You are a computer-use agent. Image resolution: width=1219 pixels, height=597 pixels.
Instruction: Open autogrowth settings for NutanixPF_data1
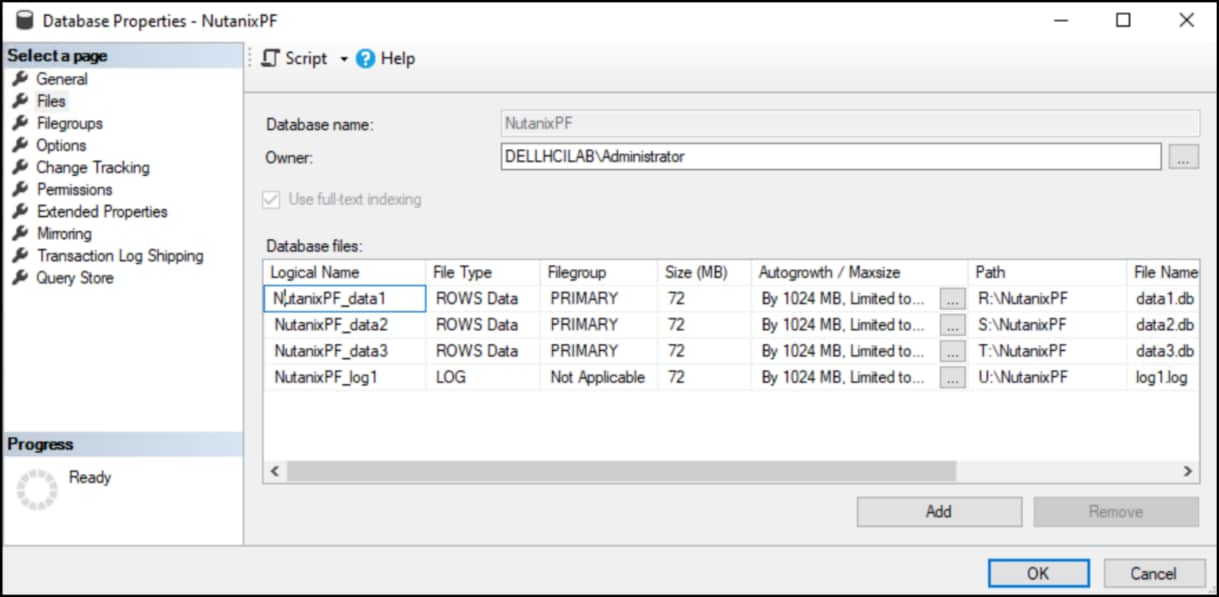click(x=952, y=298)
